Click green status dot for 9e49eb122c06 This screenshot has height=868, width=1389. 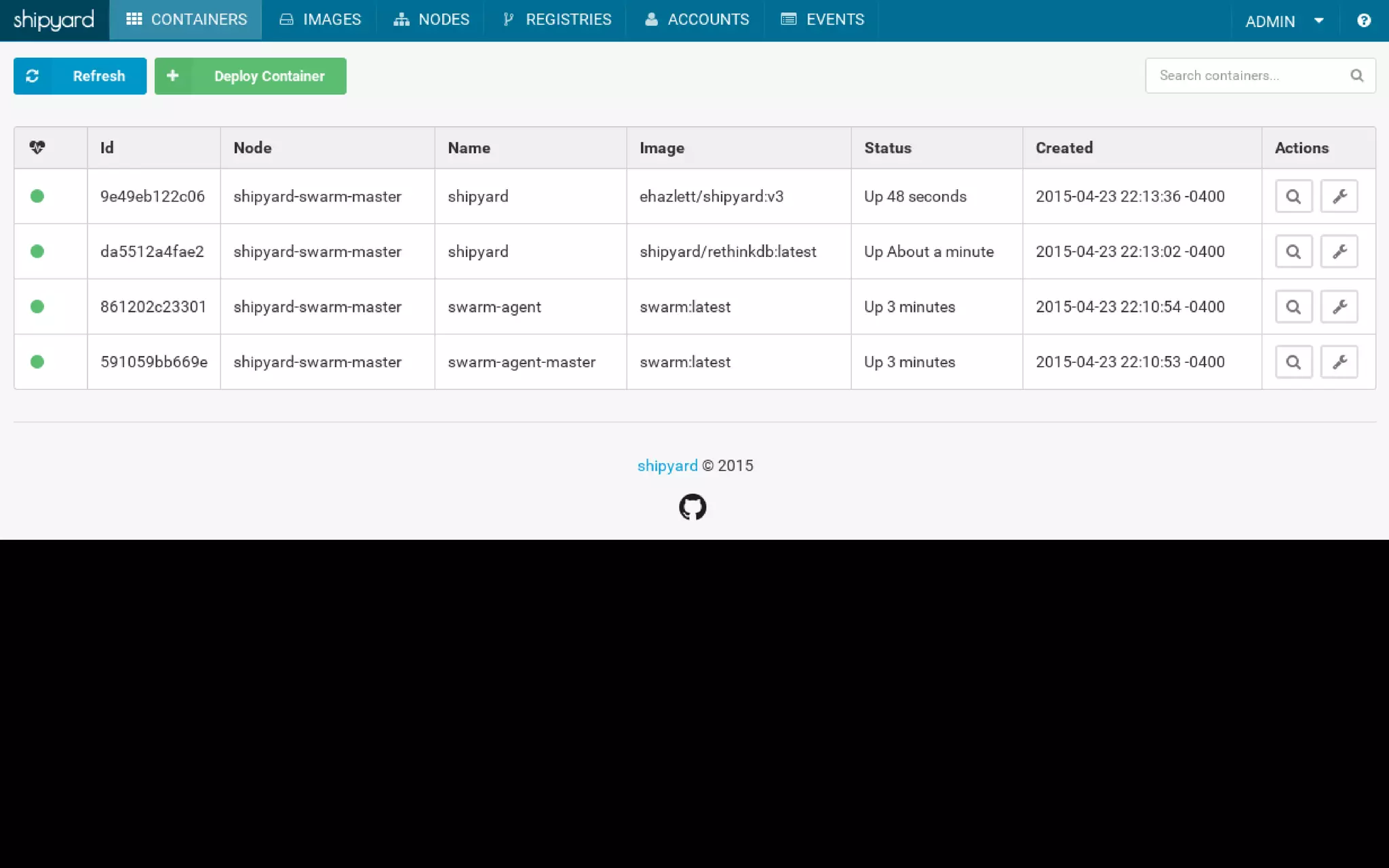(37, 196)
